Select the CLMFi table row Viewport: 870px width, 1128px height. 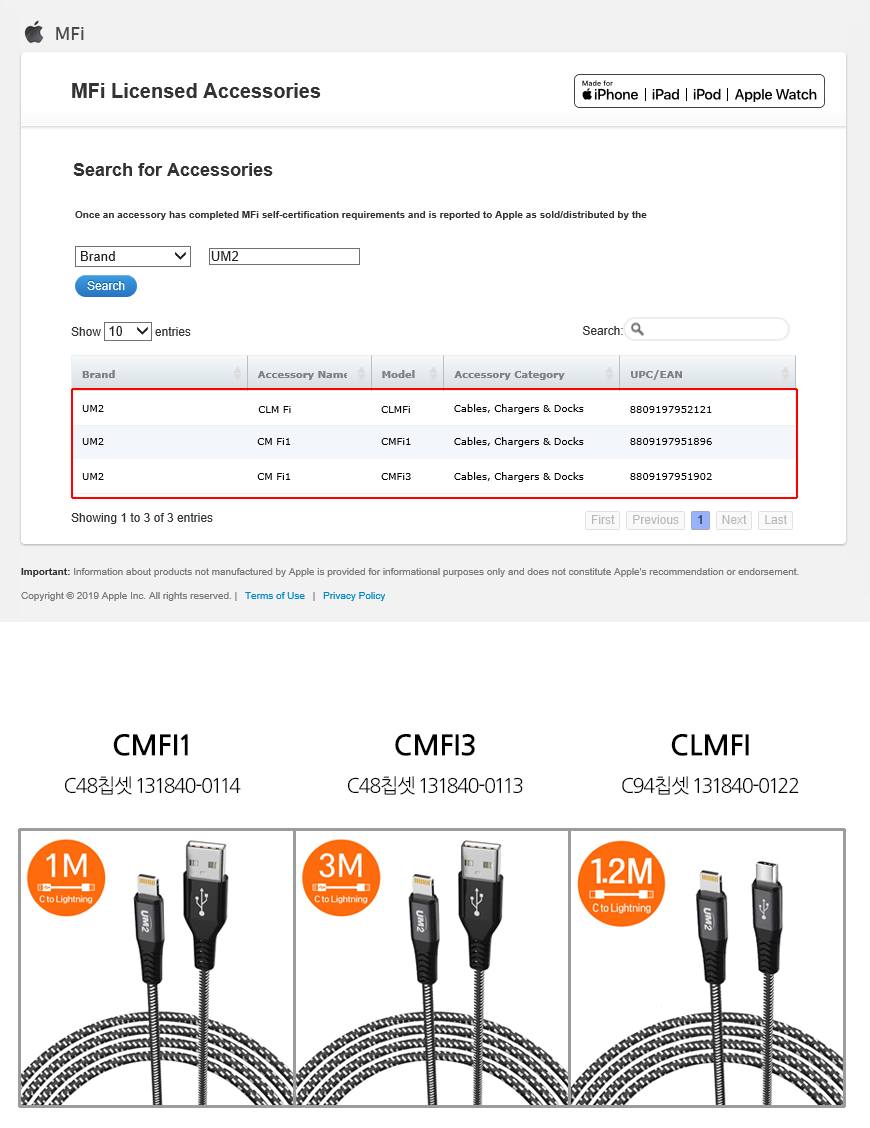pyautogui.click(x=434, y=409)
